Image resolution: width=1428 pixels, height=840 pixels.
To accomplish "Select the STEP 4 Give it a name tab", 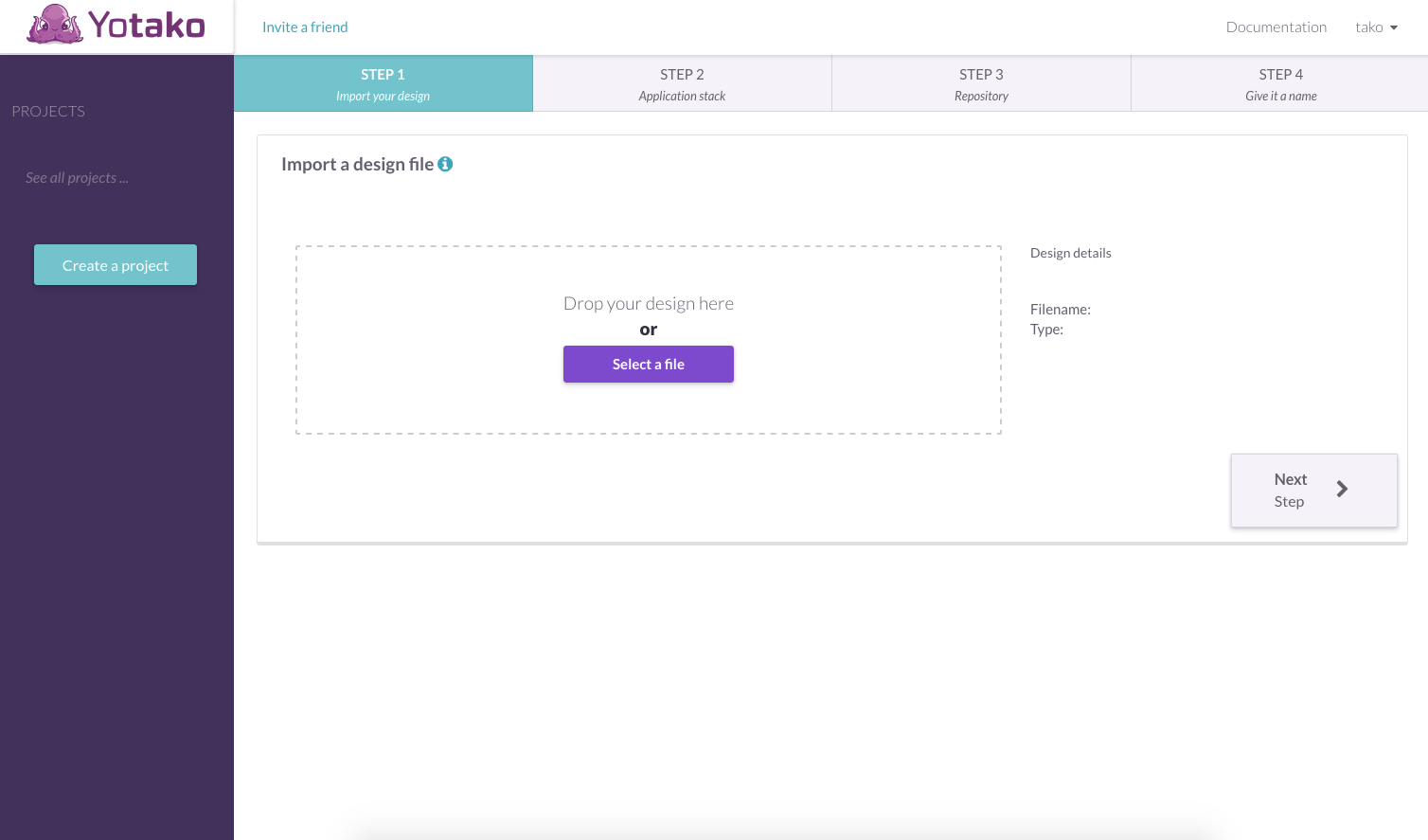I will pos(1280,83).
